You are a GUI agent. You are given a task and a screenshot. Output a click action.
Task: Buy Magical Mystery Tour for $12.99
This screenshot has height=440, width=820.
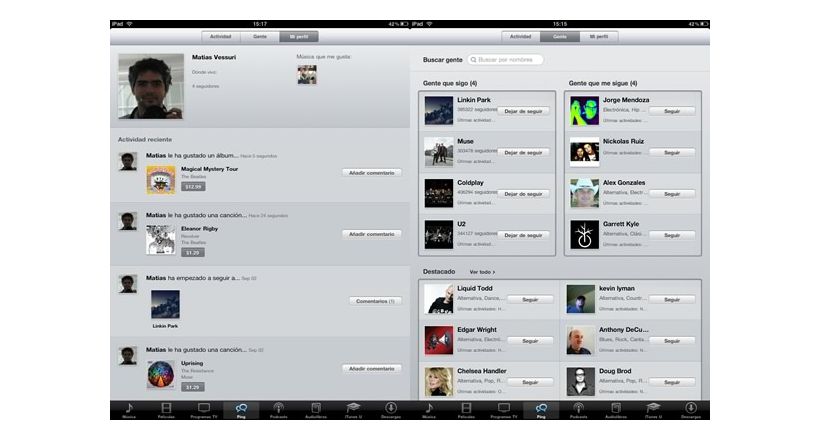193,186
